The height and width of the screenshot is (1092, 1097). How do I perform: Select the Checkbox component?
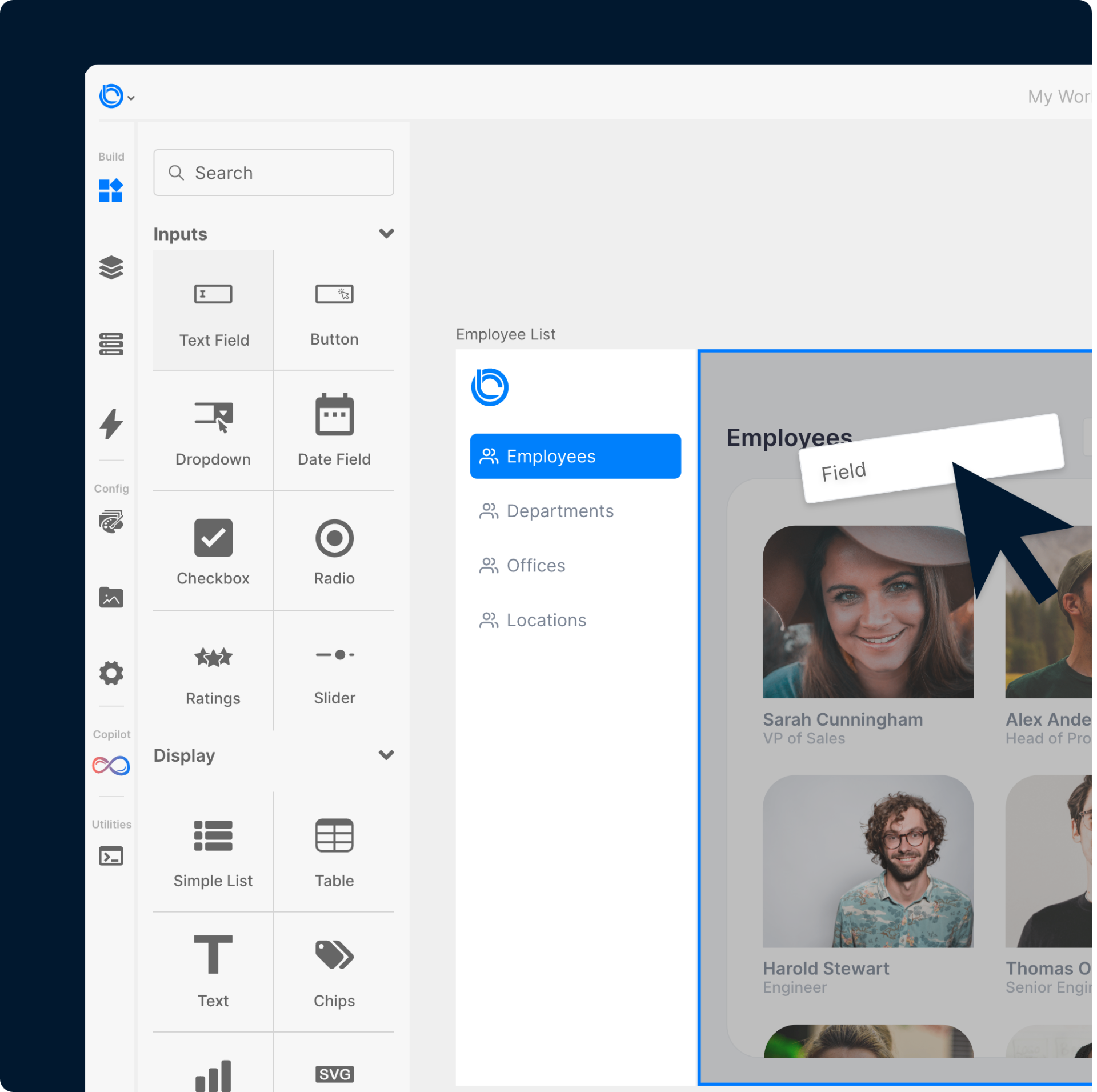[x=213, y=551]
